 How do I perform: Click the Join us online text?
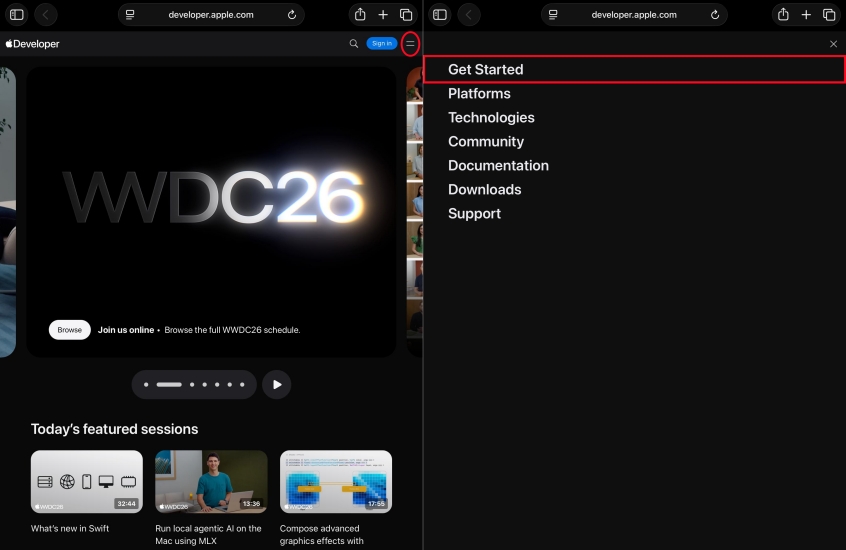click(126, 330)
